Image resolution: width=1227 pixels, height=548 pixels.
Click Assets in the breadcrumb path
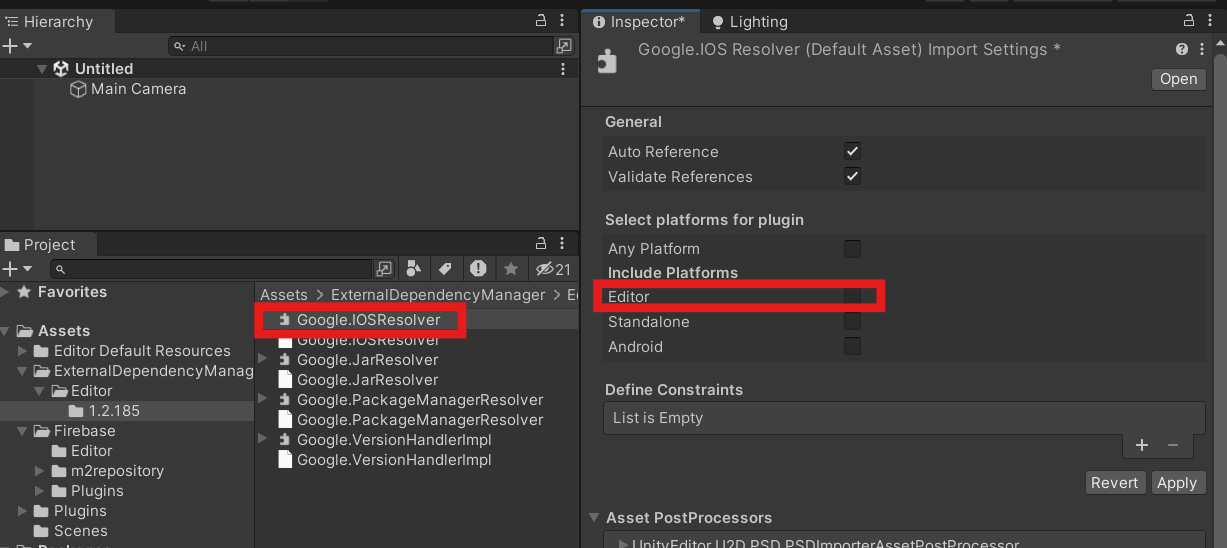[x=284, y=295]
